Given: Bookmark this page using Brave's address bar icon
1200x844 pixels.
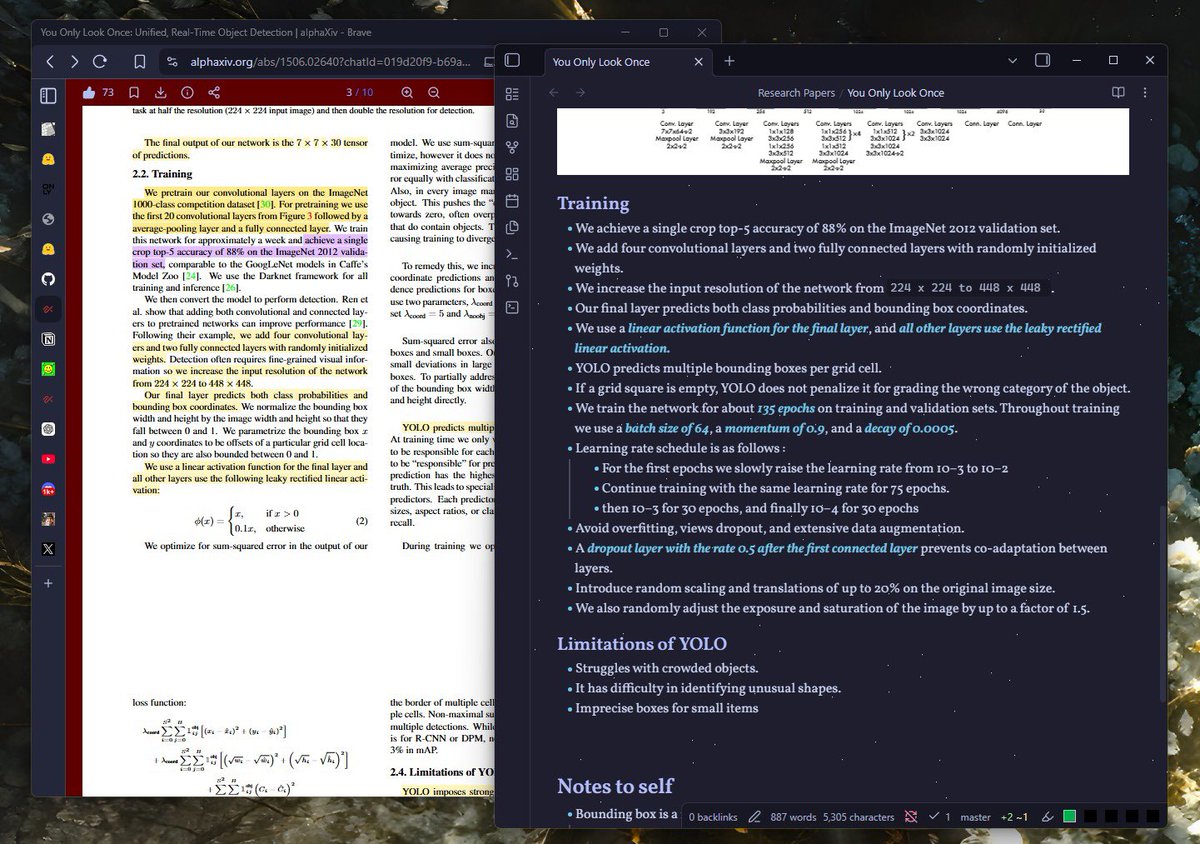Looking at the screenshot, I should pos(140,62).
